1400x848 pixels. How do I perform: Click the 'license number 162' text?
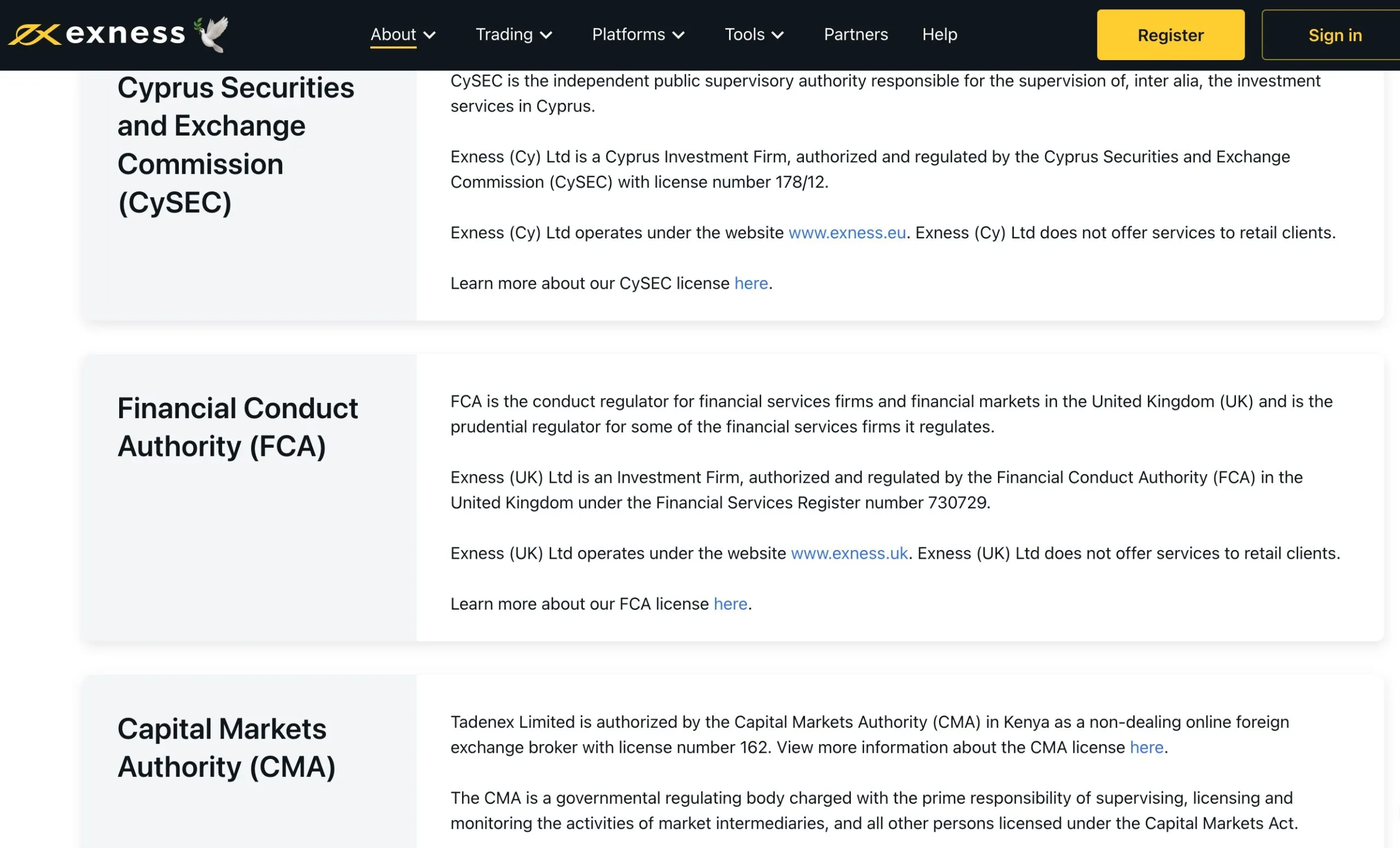click(x=693, y=747)
